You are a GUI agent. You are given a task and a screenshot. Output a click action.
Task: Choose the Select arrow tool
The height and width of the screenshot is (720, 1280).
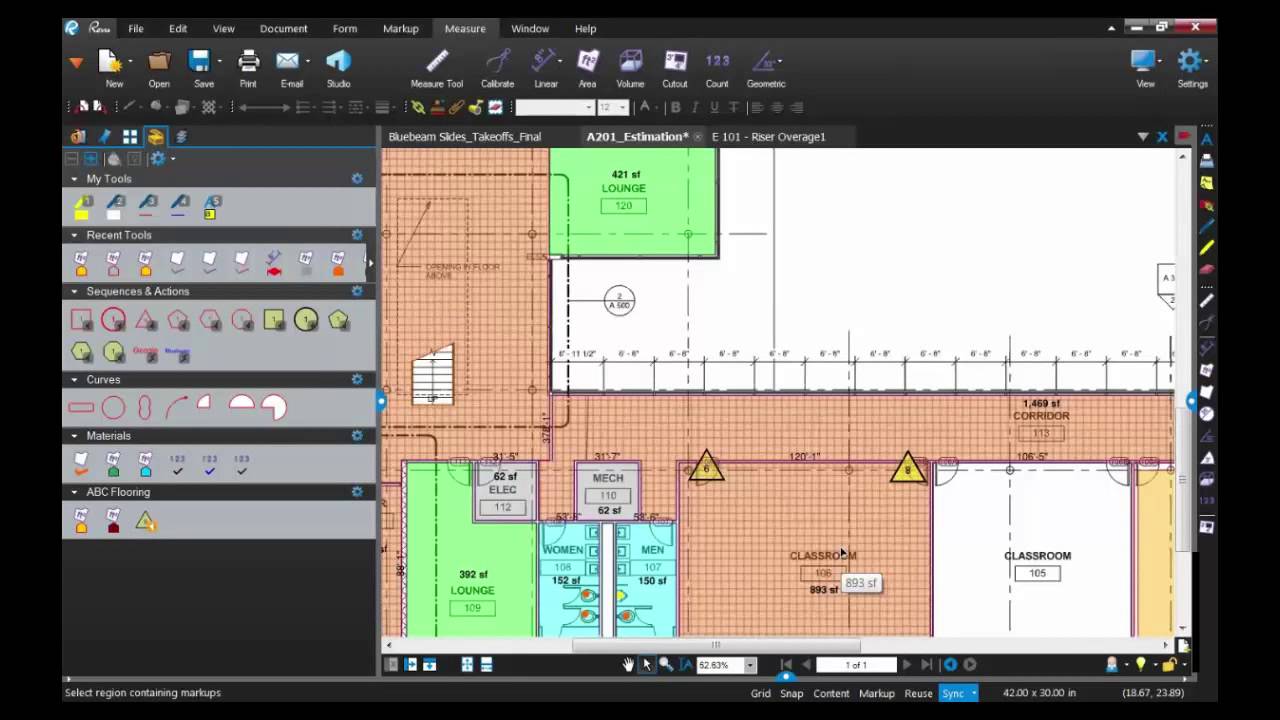[x=647, y=664]
